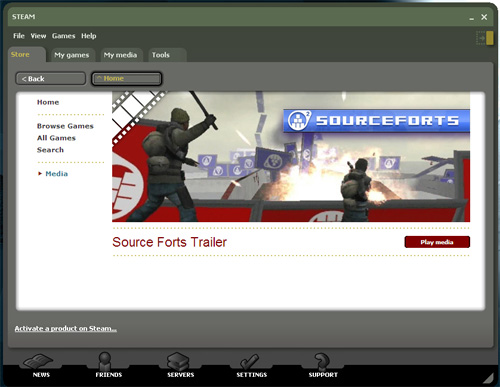Open the Support question mark icon
Viewport: 500px width, 387px height.
322,362
